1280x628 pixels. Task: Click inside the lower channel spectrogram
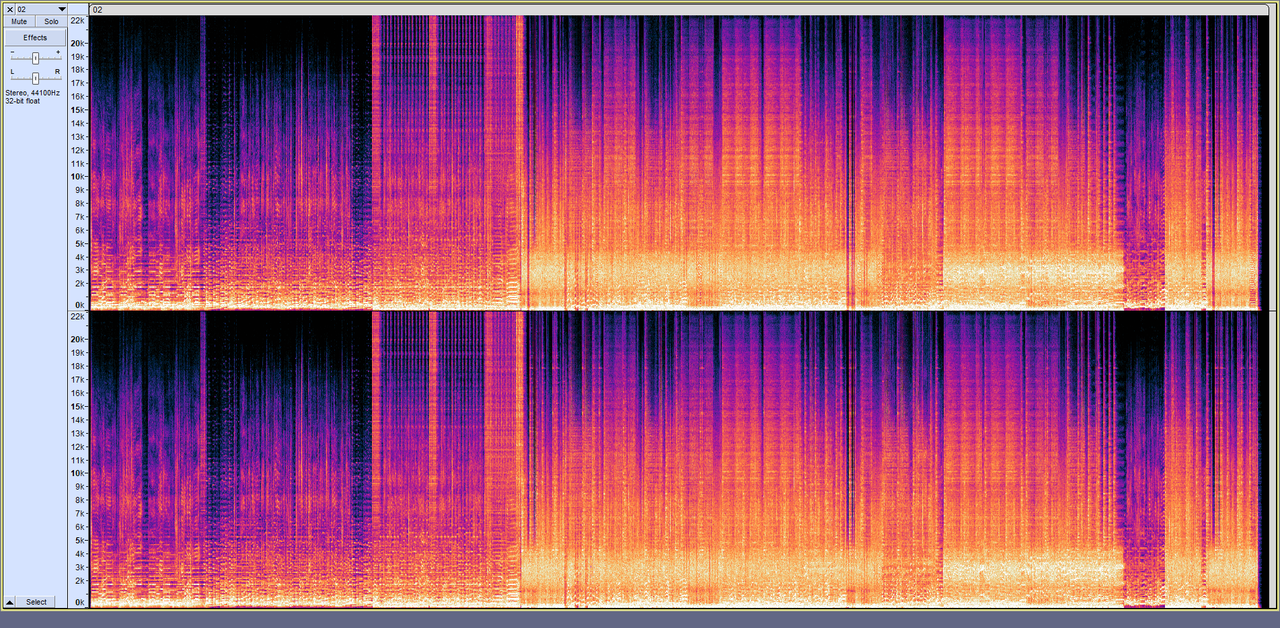[x=677, y=459]
